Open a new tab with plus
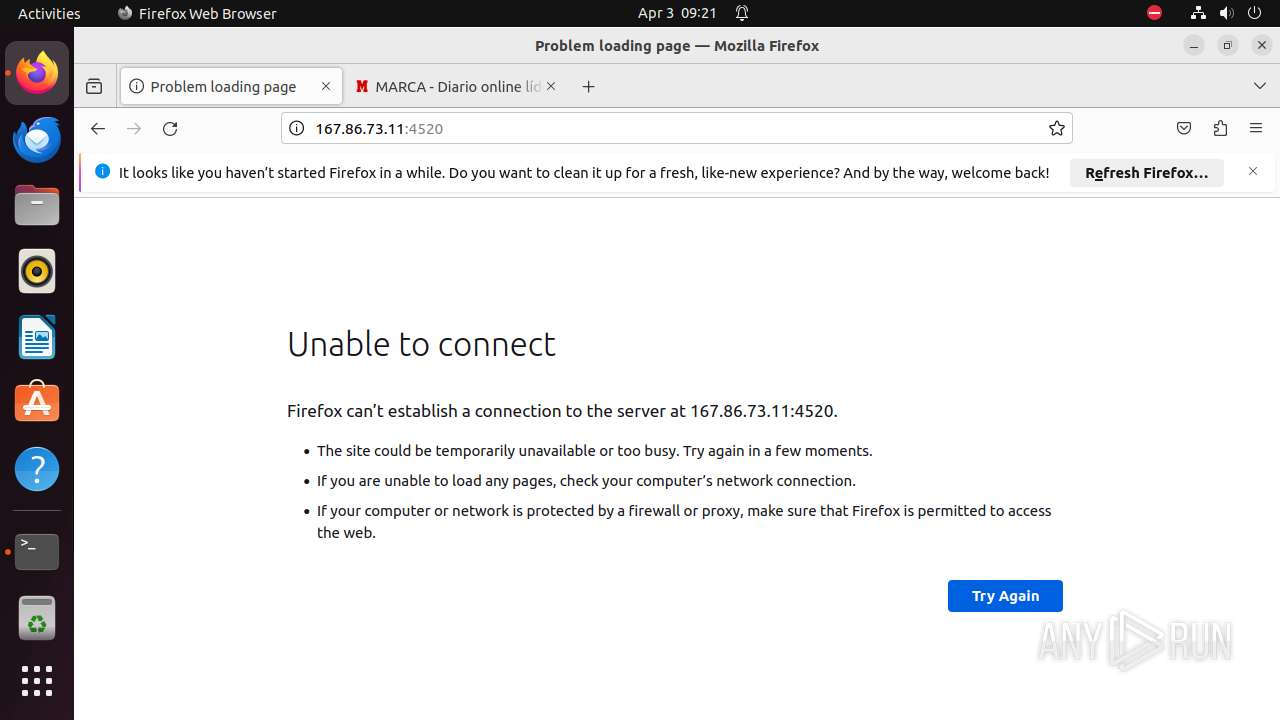This screenshot has width=1280, height=720. coord(588,87)
